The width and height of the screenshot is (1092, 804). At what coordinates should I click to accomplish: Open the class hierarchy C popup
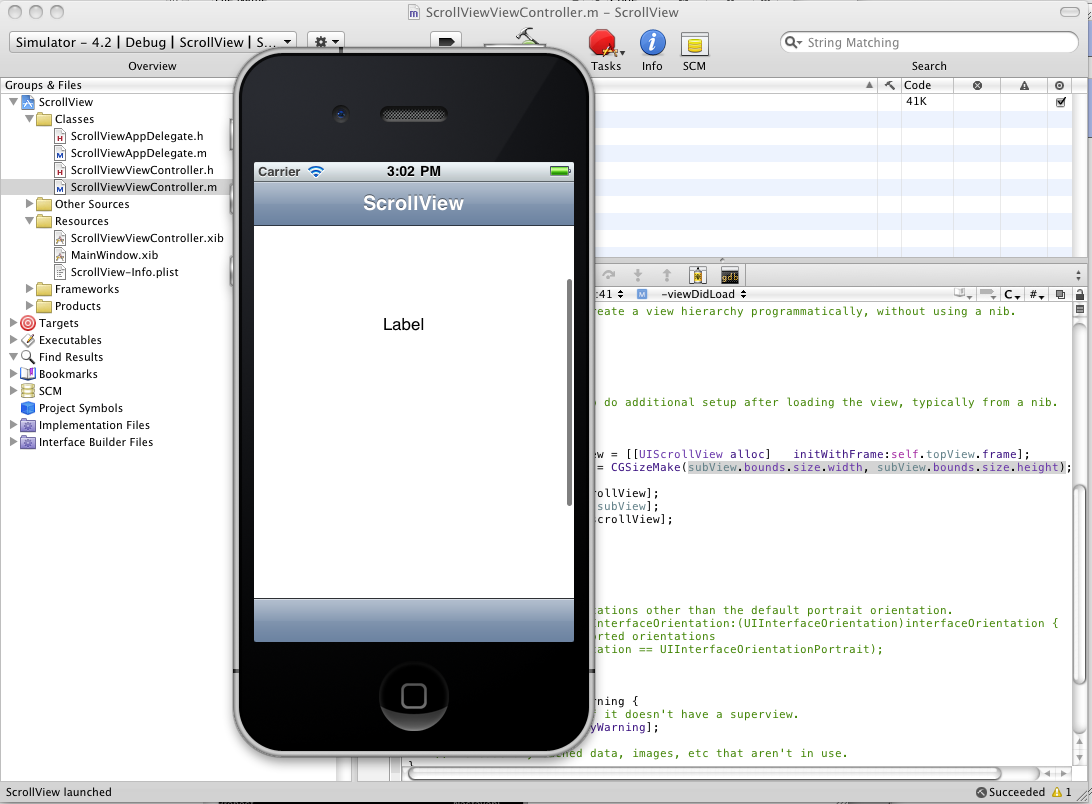tap(1012, 295)
